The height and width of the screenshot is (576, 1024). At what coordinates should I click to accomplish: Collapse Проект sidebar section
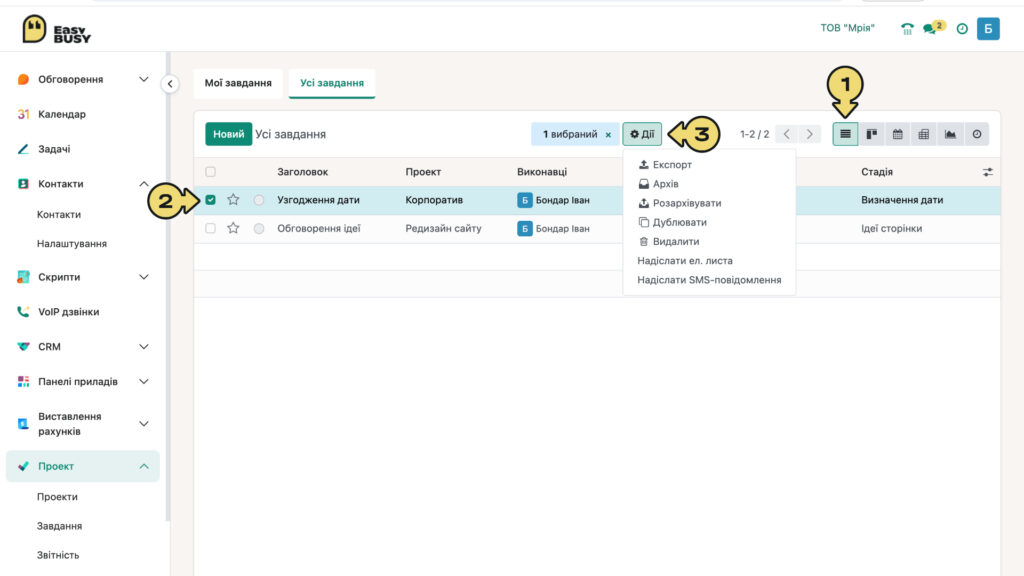click(x=144, y=466)
